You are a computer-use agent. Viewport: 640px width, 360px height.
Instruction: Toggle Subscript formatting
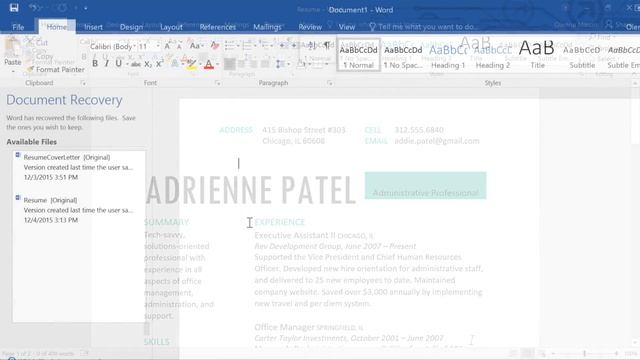[x=148, y=64]
